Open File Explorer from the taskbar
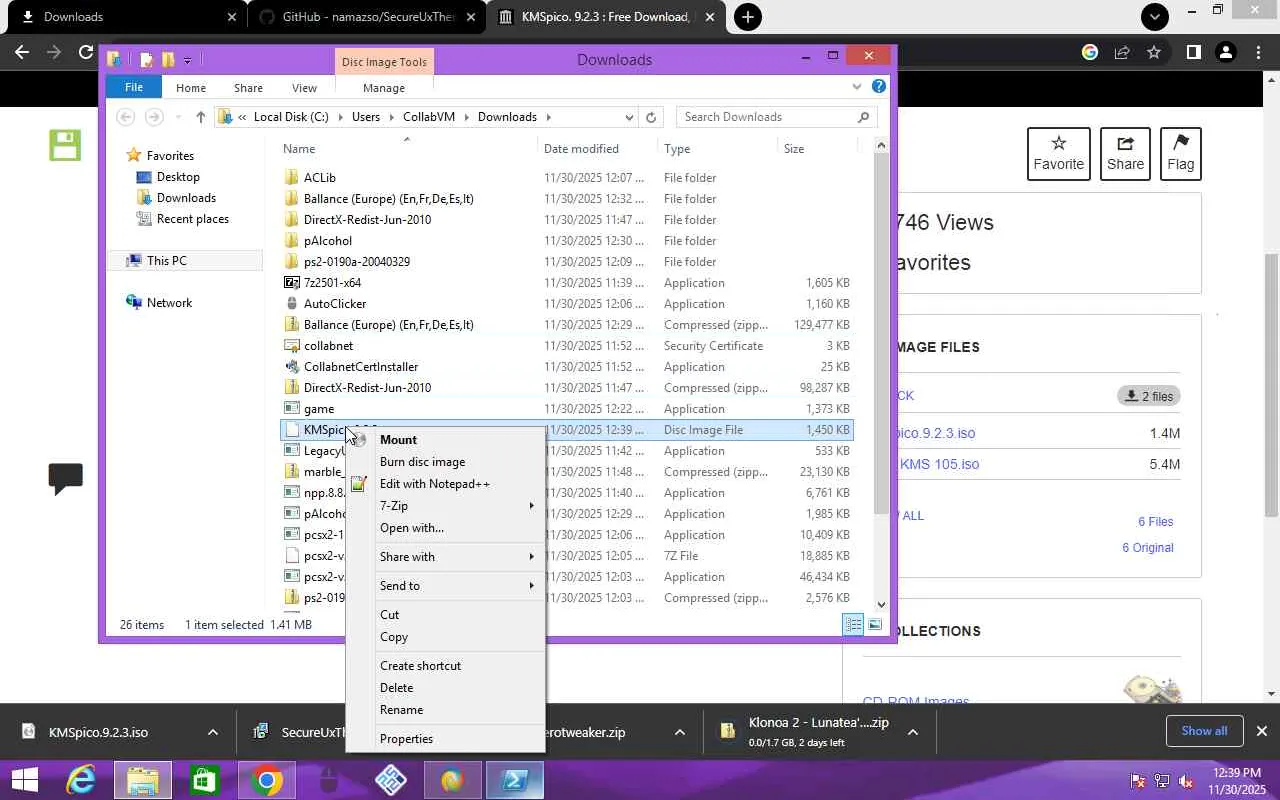1280x800 pixels. click(x=142, y=780)
